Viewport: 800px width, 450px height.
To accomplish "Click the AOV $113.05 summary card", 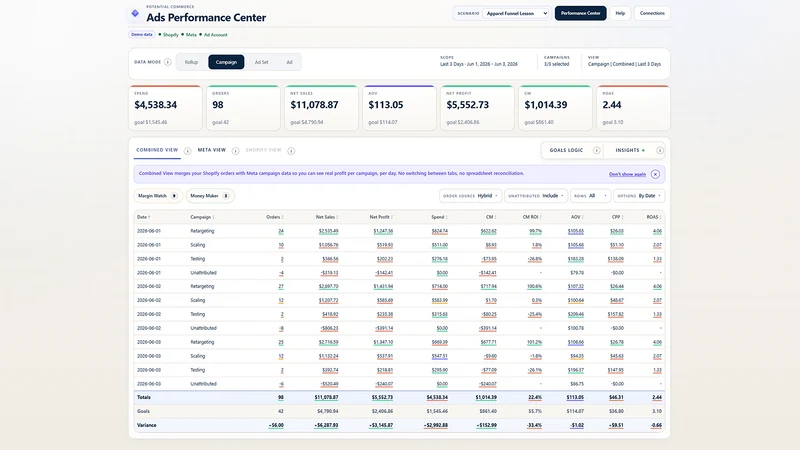I will [399, 108].
